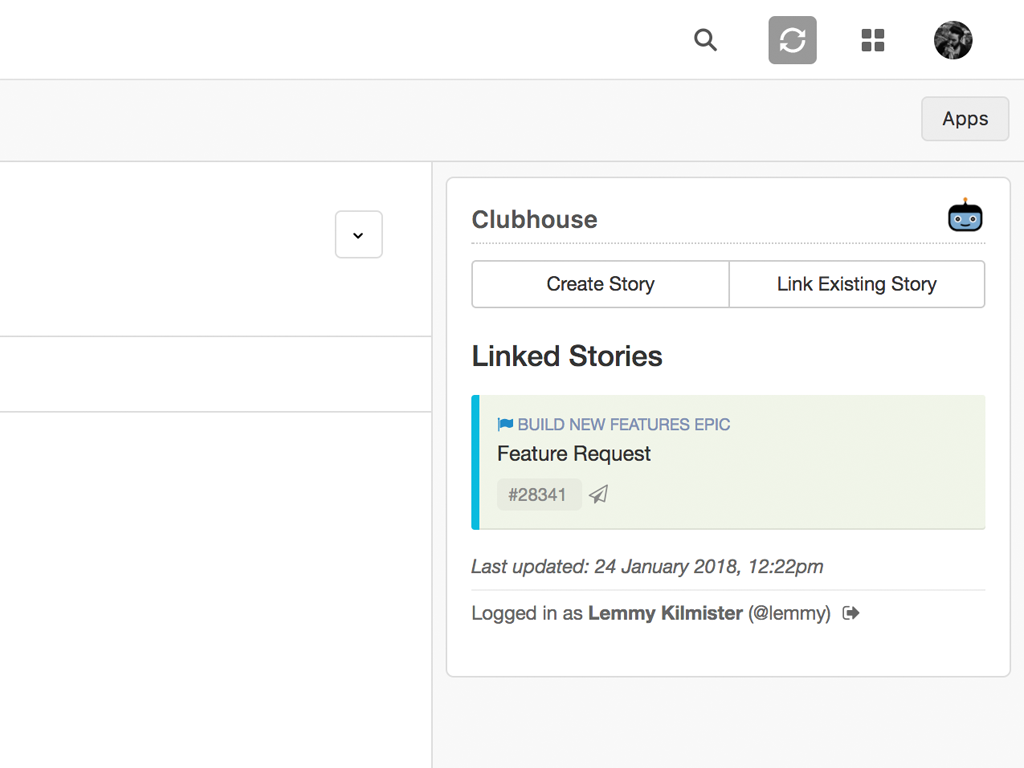Open the user profile avatar
Screen dimensions: 1024x768
pos(953,40)
